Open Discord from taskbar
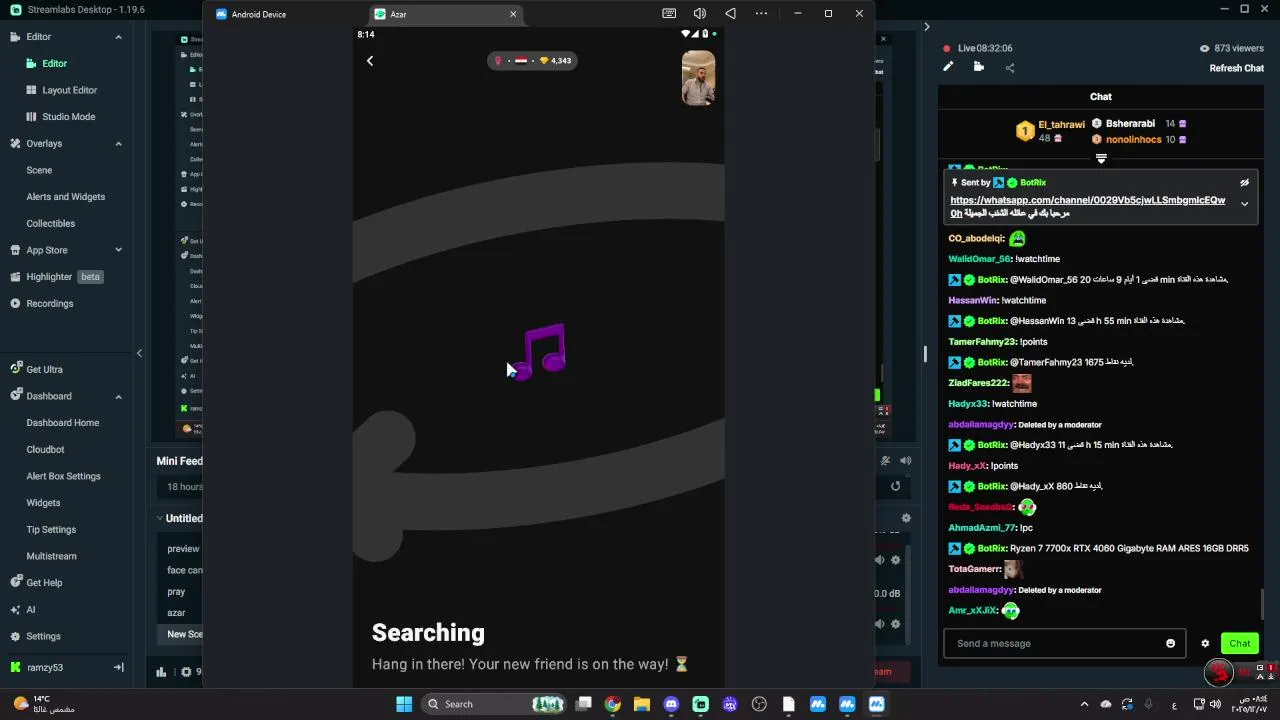Viewport: 1280px width, 720px height. (671, 704)
